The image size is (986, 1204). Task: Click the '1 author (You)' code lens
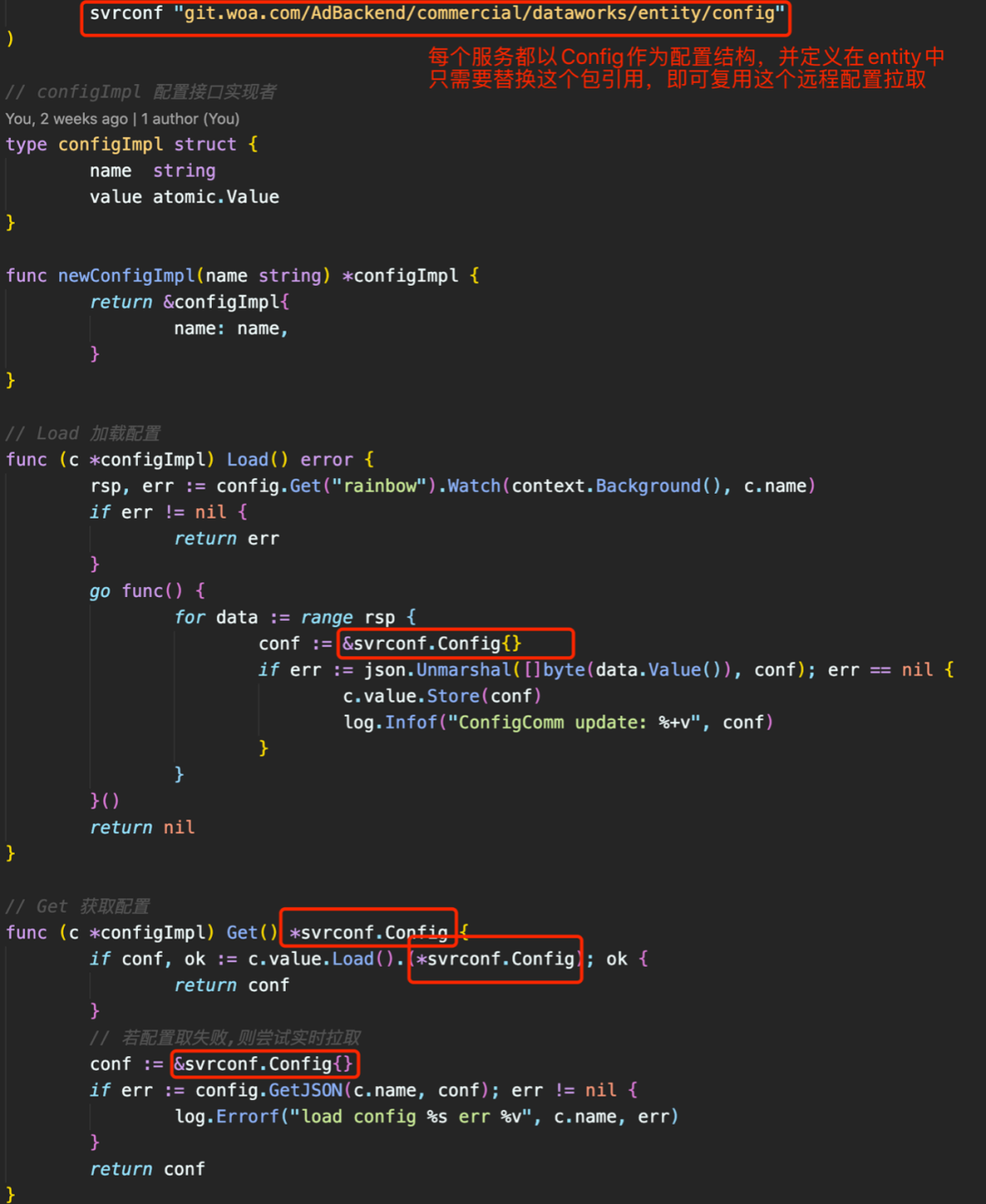[x=190, y=119]
